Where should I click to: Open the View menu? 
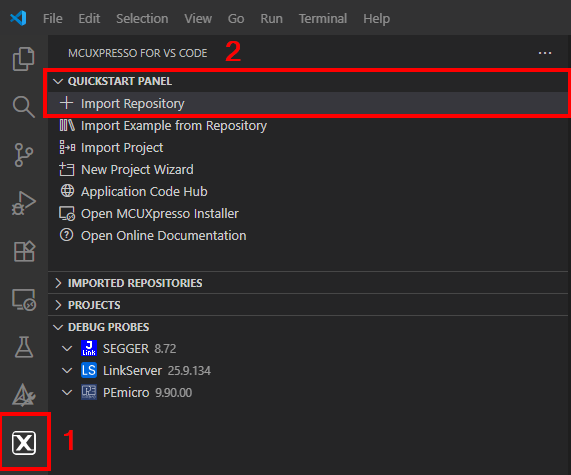[198, 18]
